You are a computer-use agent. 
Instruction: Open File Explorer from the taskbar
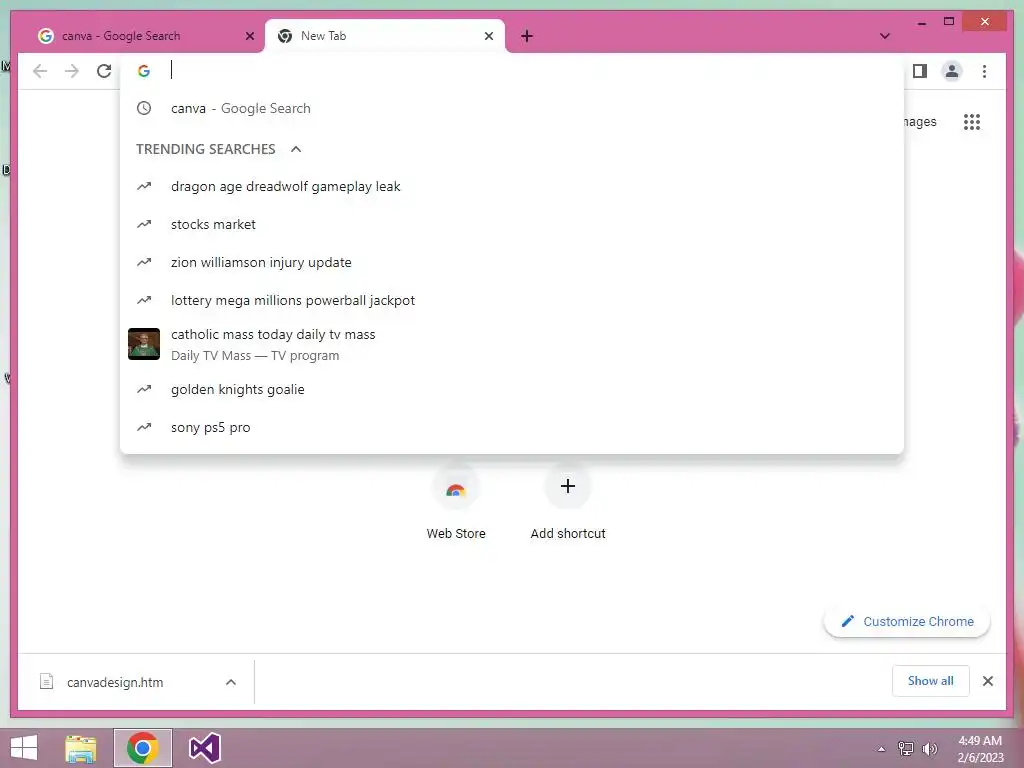81,748
